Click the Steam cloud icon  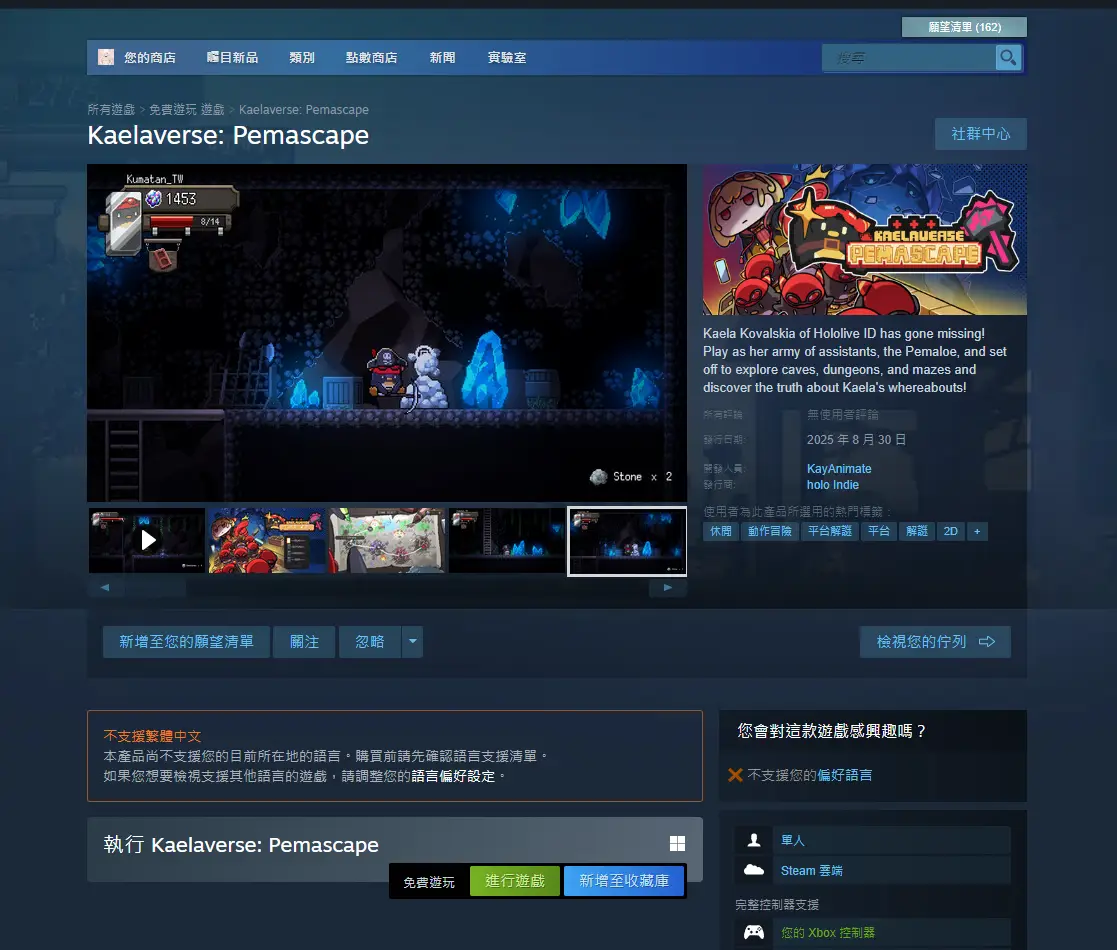pos(754,870)
